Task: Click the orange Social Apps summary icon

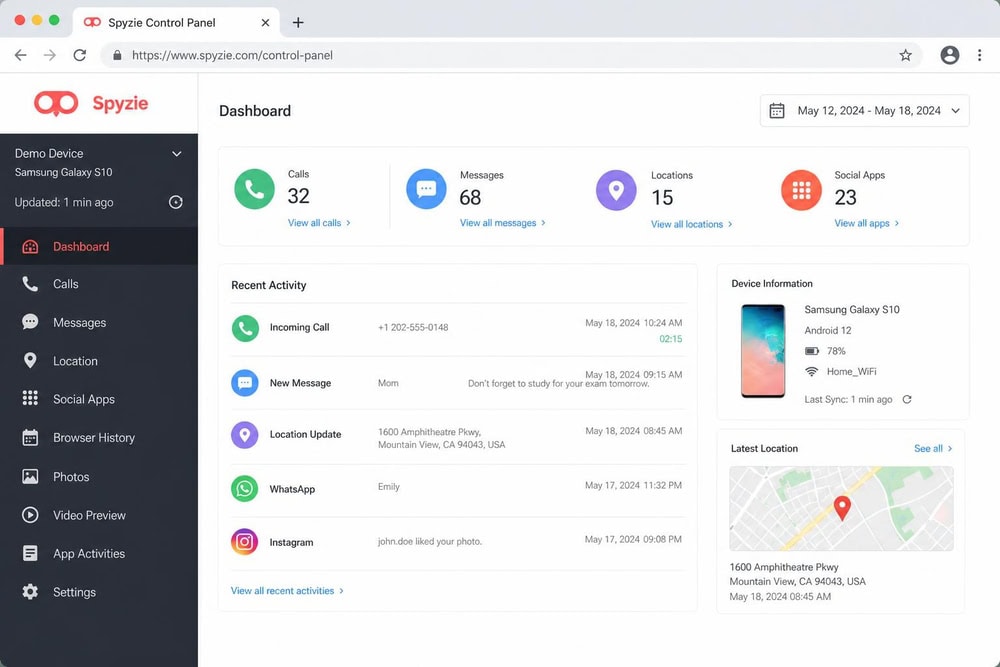Action: point(801,190)
